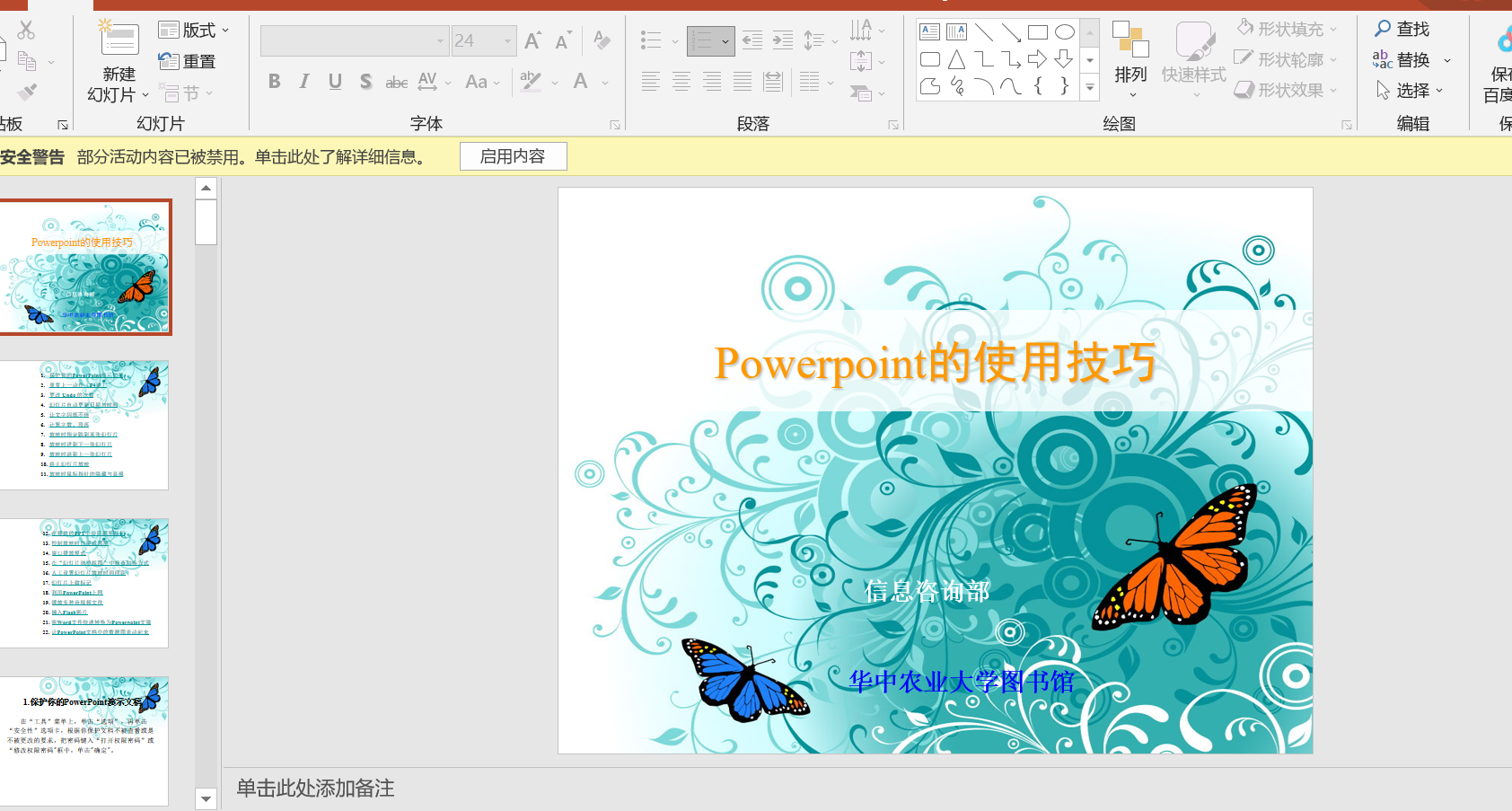Click the text highlight color pen

[531, 81]
